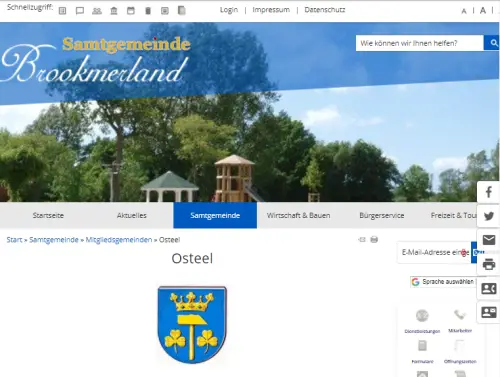Click the printer side icon
The height and width of the screenshot is (377, 500).
pyautogui.click(x=489, y=264)
